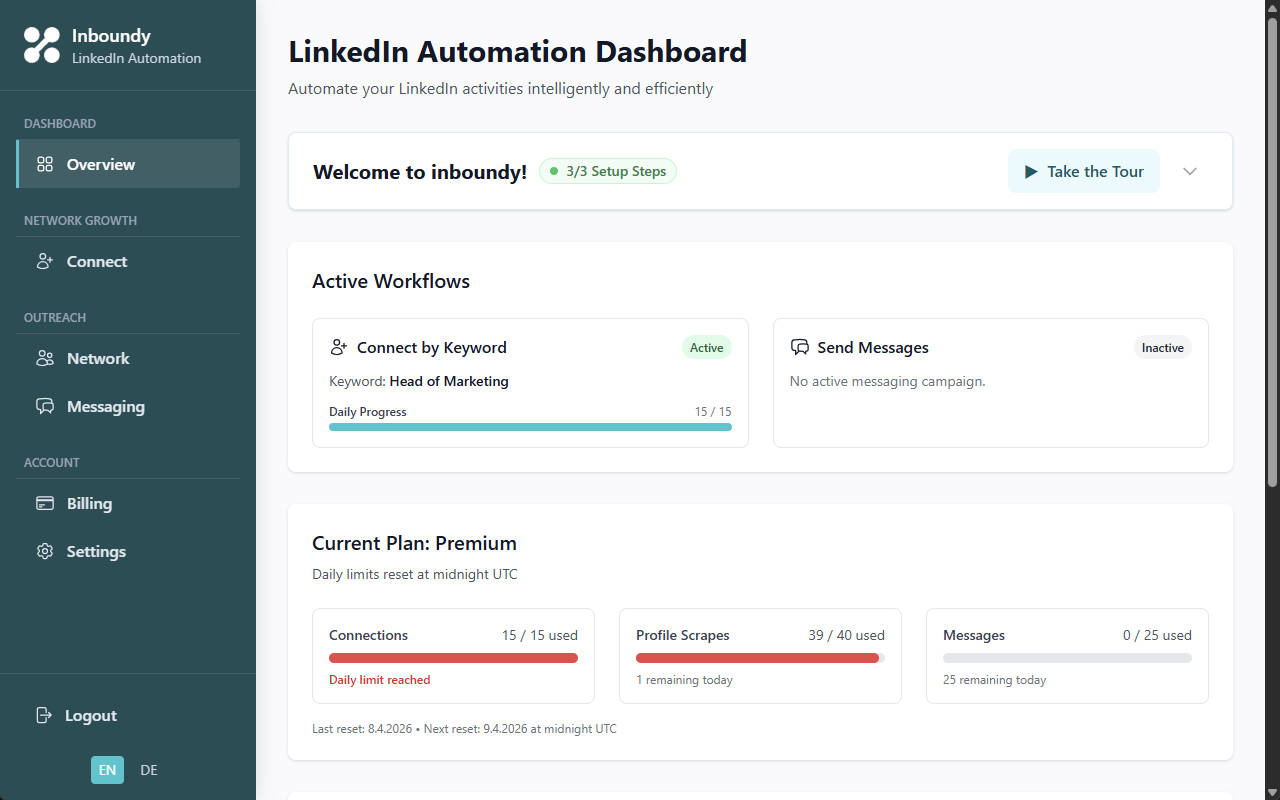This screenshot has height=800, width=1280.
Task: Click the Overview grid icon
Action: pos(45,164)
